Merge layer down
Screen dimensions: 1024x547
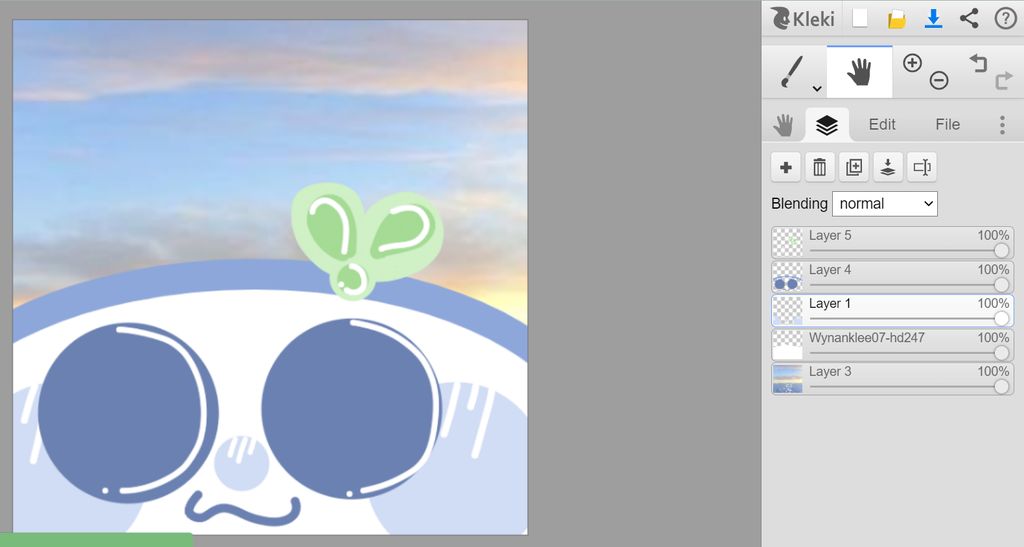tap(888, 167)
